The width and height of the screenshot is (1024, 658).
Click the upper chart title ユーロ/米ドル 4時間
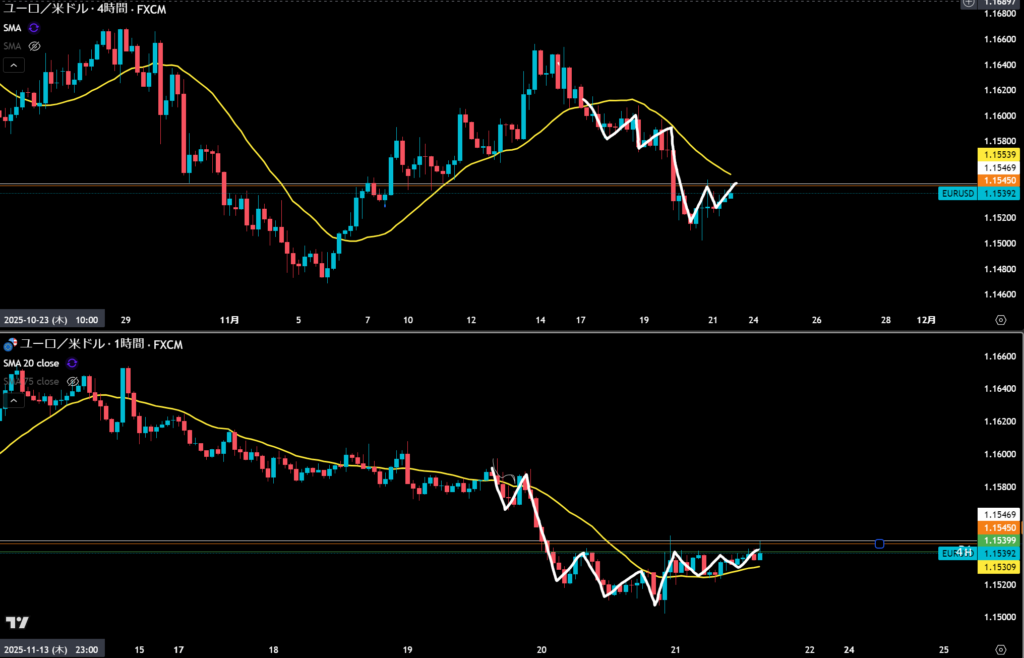click(x=83, y=9)
